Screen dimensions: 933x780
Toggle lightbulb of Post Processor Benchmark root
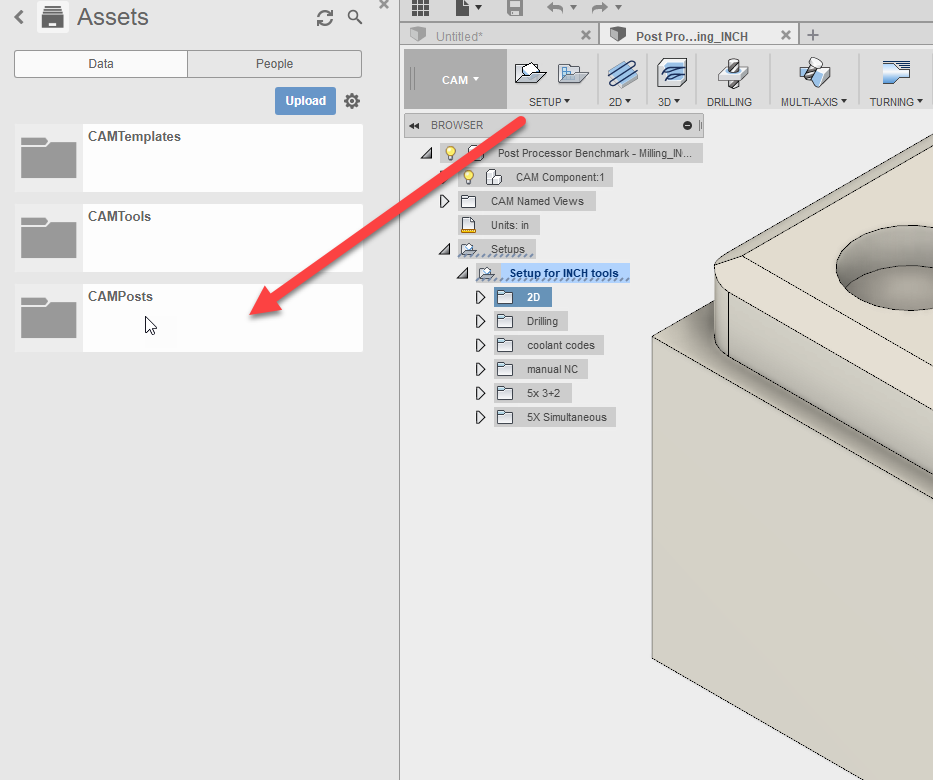coord(450,153)
